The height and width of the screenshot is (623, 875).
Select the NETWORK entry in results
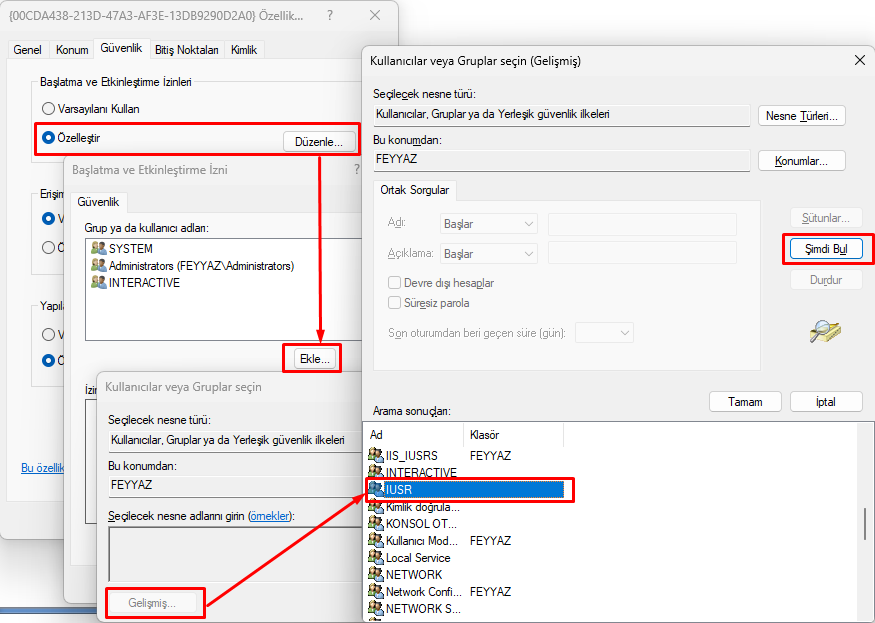tap(413, 575)
